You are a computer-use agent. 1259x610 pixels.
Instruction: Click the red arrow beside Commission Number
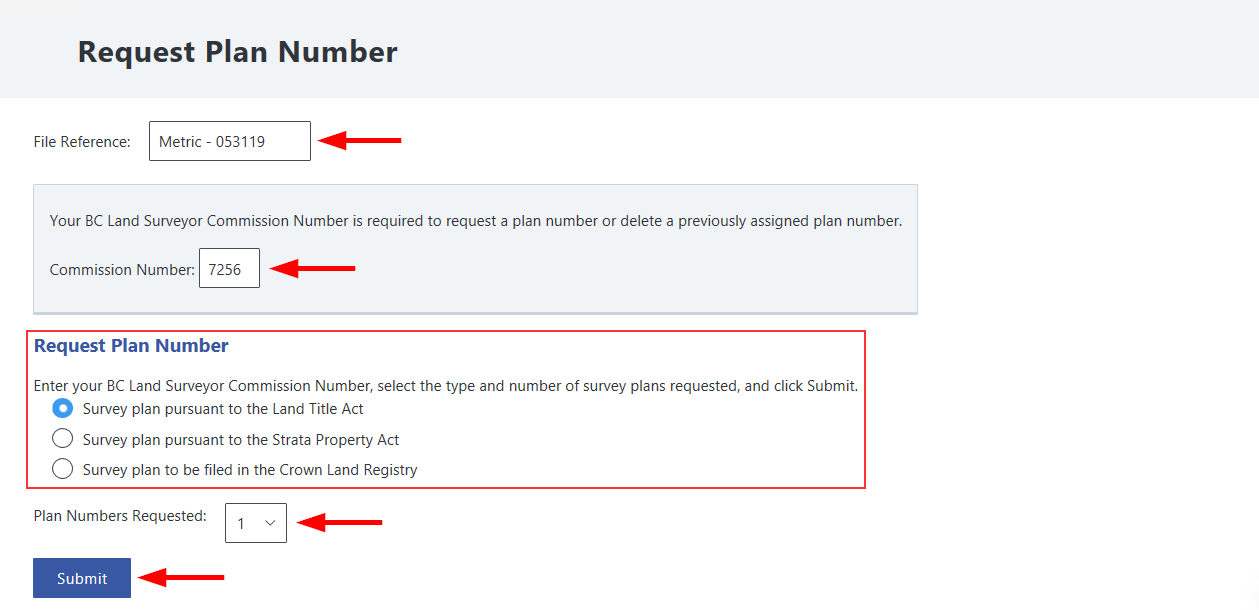312,268
